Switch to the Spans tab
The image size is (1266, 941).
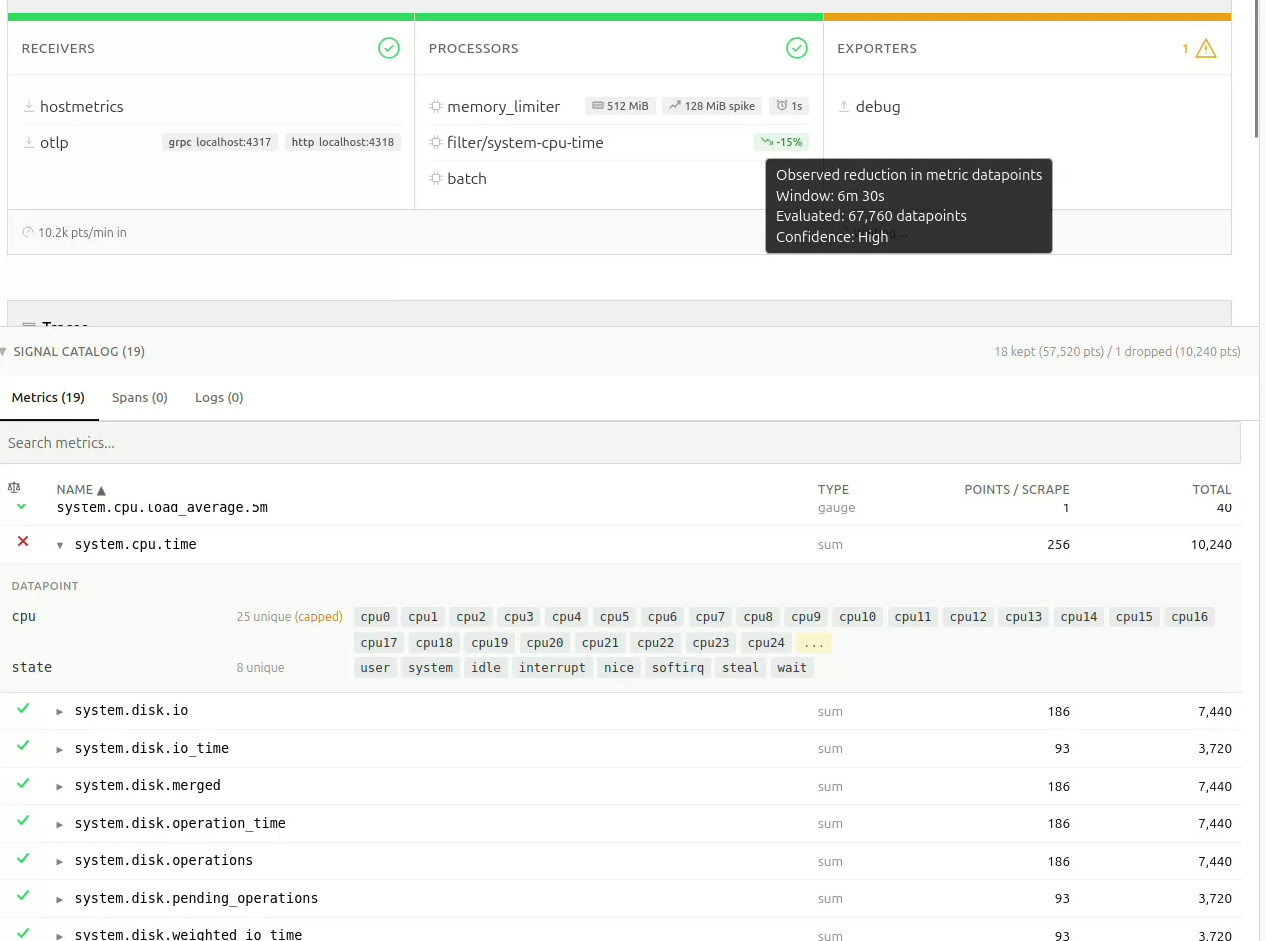[x=139, y=397]
